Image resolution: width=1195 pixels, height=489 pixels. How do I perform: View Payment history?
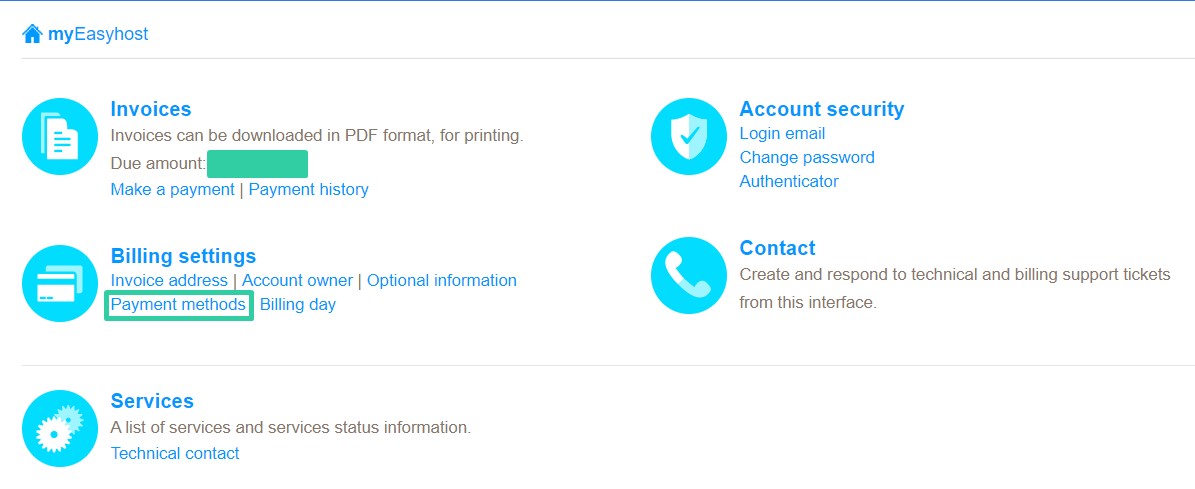click(x=309, y=190)
